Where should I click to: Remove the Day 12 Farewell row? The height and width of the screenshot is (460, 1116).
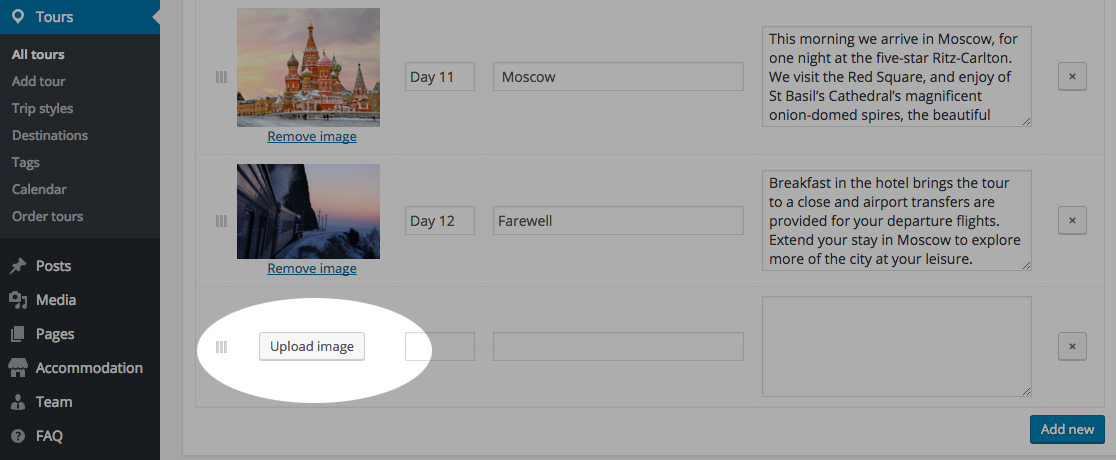click(x=1072, y=220)
